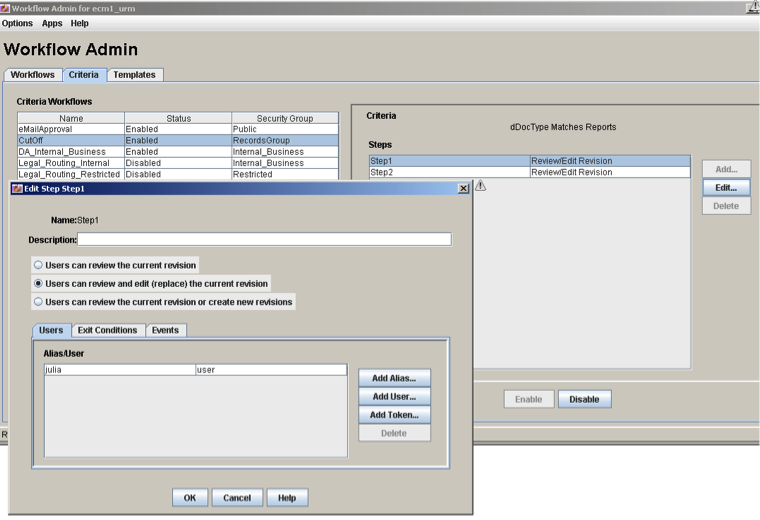Screen dimensions: 760x520
Task: Open the Help menu
Action: tap(79, 23)
